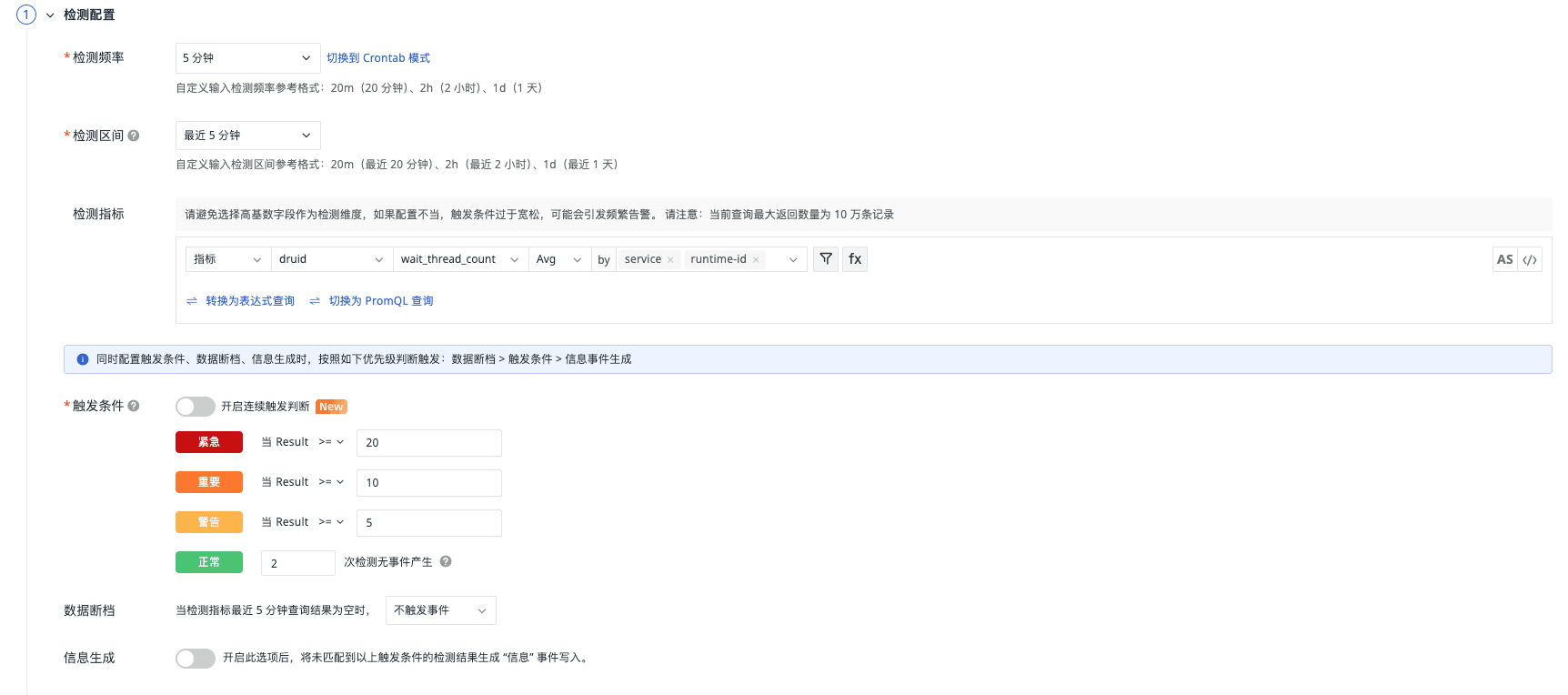Open the wait_thread_count metric dropdown
The width and height of the screenshot is (1568, 695).
459,259
